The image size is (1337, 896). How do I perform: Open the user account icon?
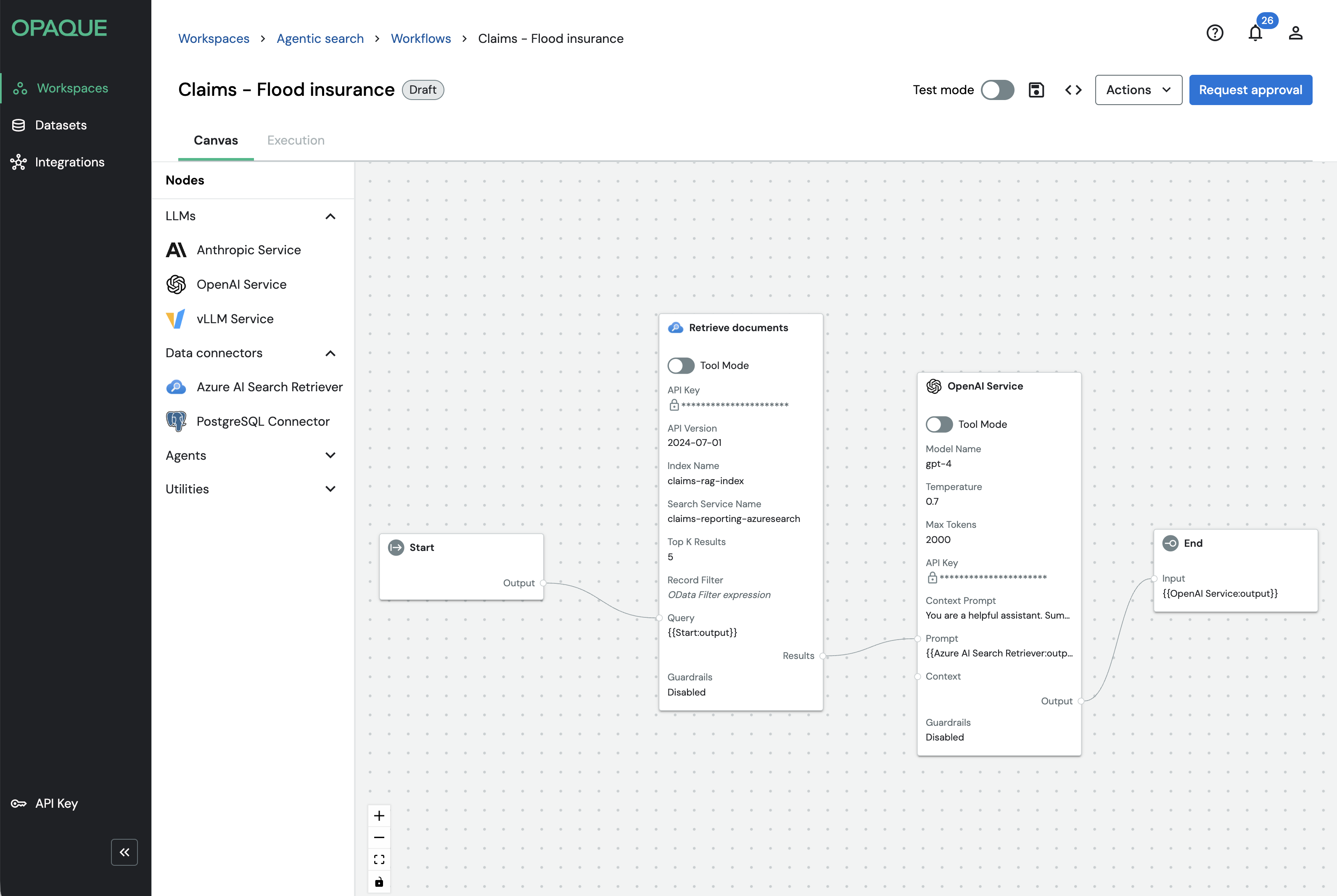point(1295,33)
